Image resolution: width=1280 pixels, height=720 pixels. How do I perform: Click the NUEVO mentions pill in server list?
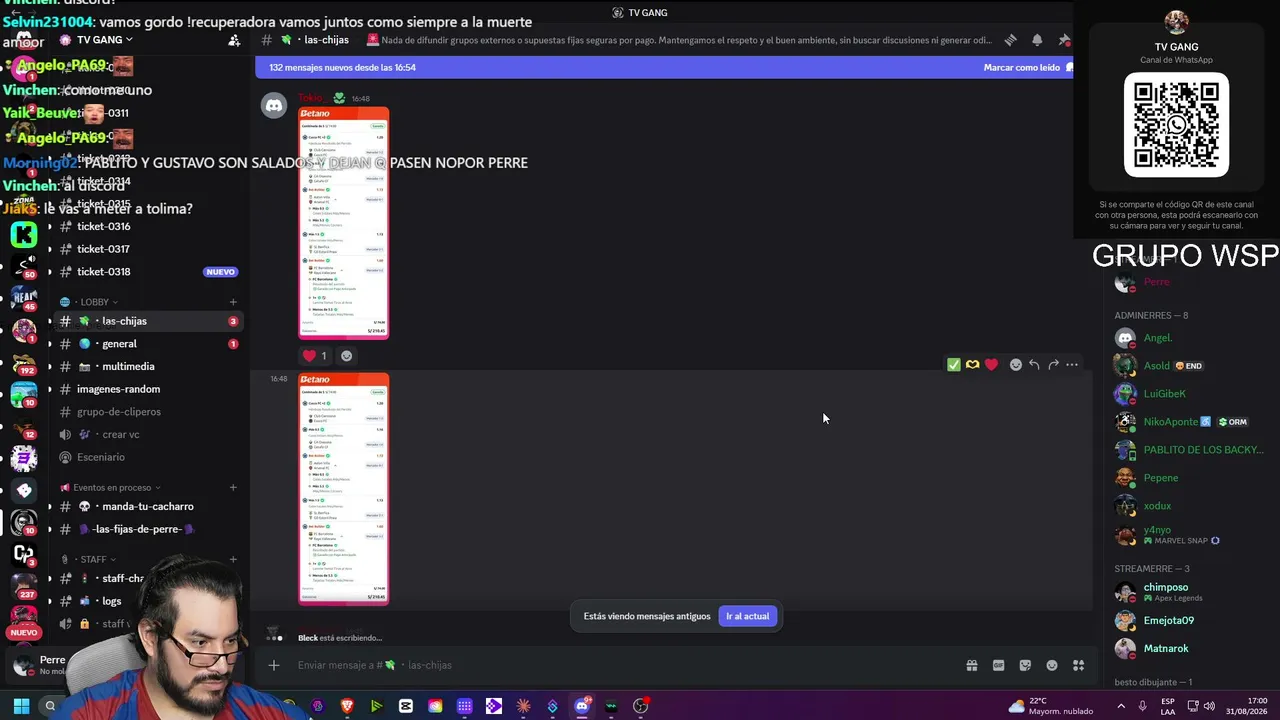[24, 633]
